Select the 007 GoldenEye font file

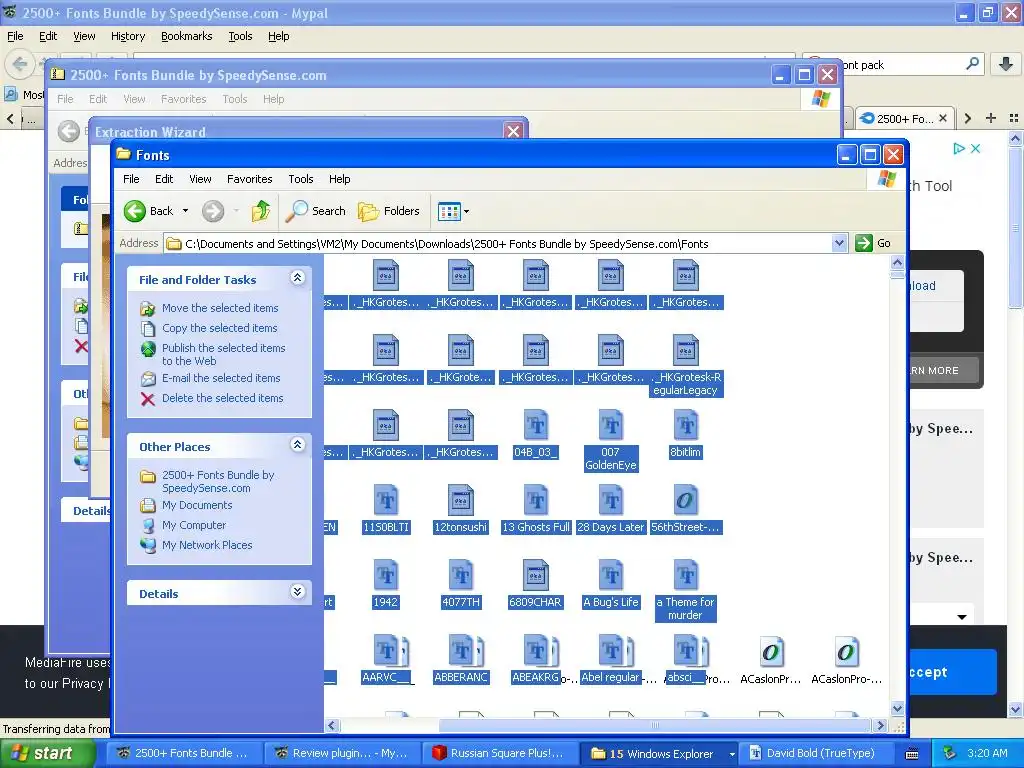click(x=611, y=440)
